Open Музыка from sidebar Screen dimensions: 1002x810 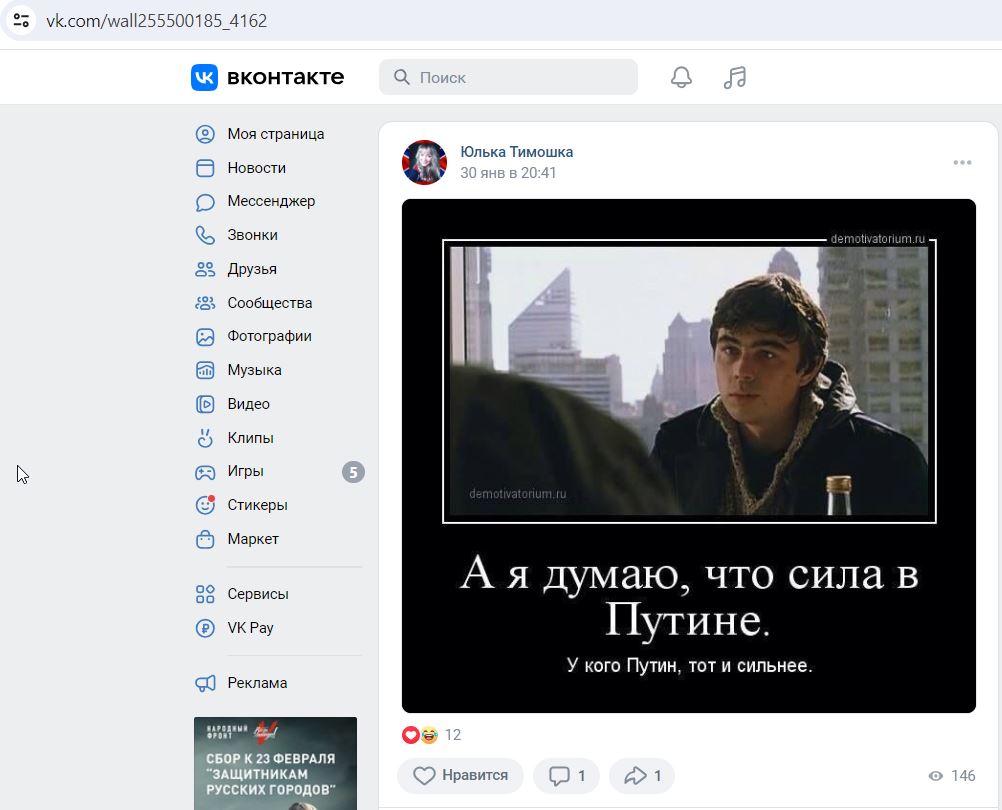coord(254,371)
